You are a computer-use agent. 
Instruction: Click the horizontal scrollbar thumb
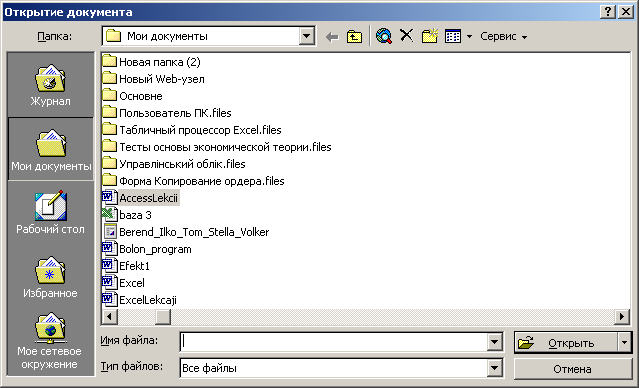pyautogui.click(x=163, y=316)
